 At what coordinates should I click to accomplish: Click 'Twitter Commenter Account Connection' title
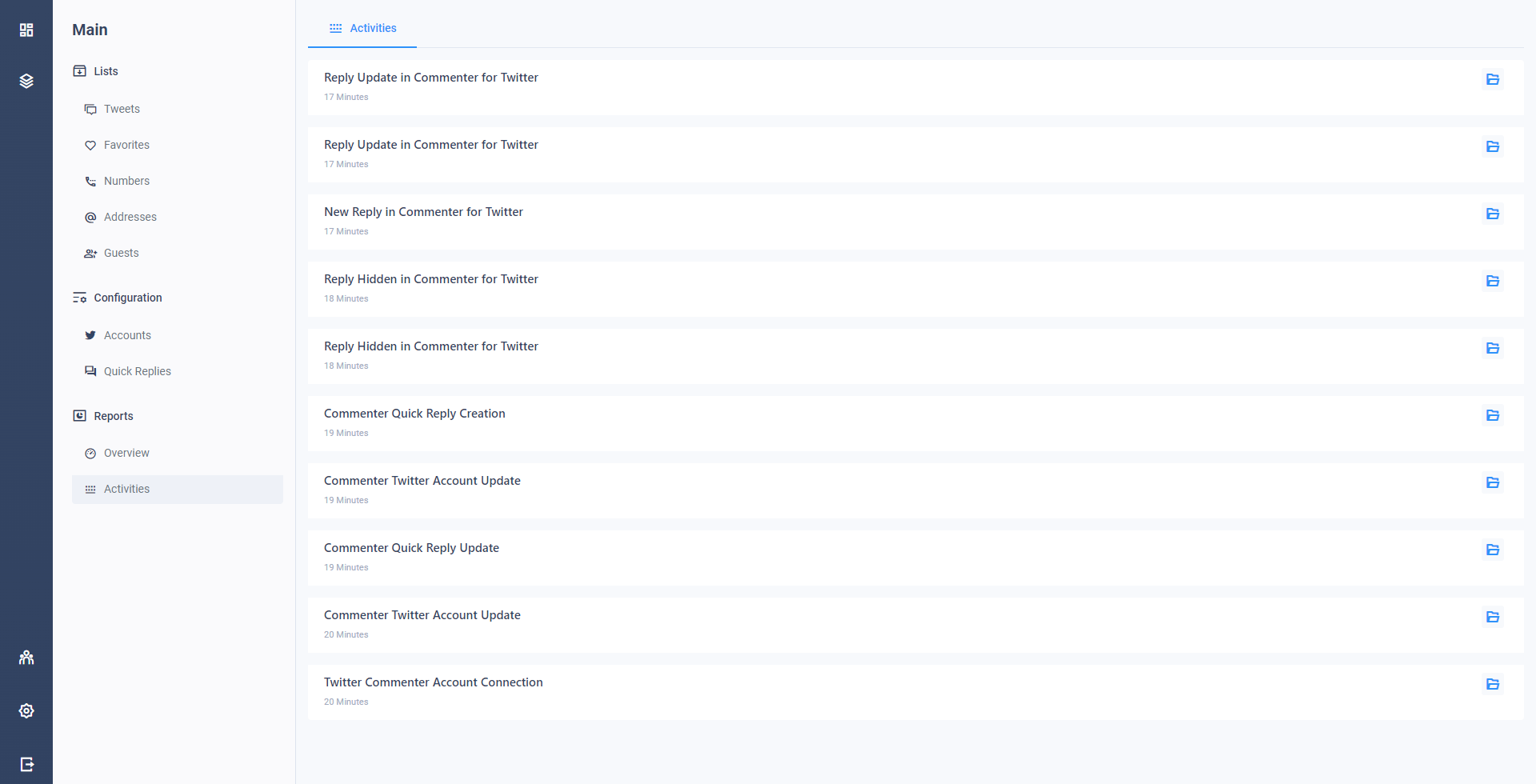[x=433, y=682]
